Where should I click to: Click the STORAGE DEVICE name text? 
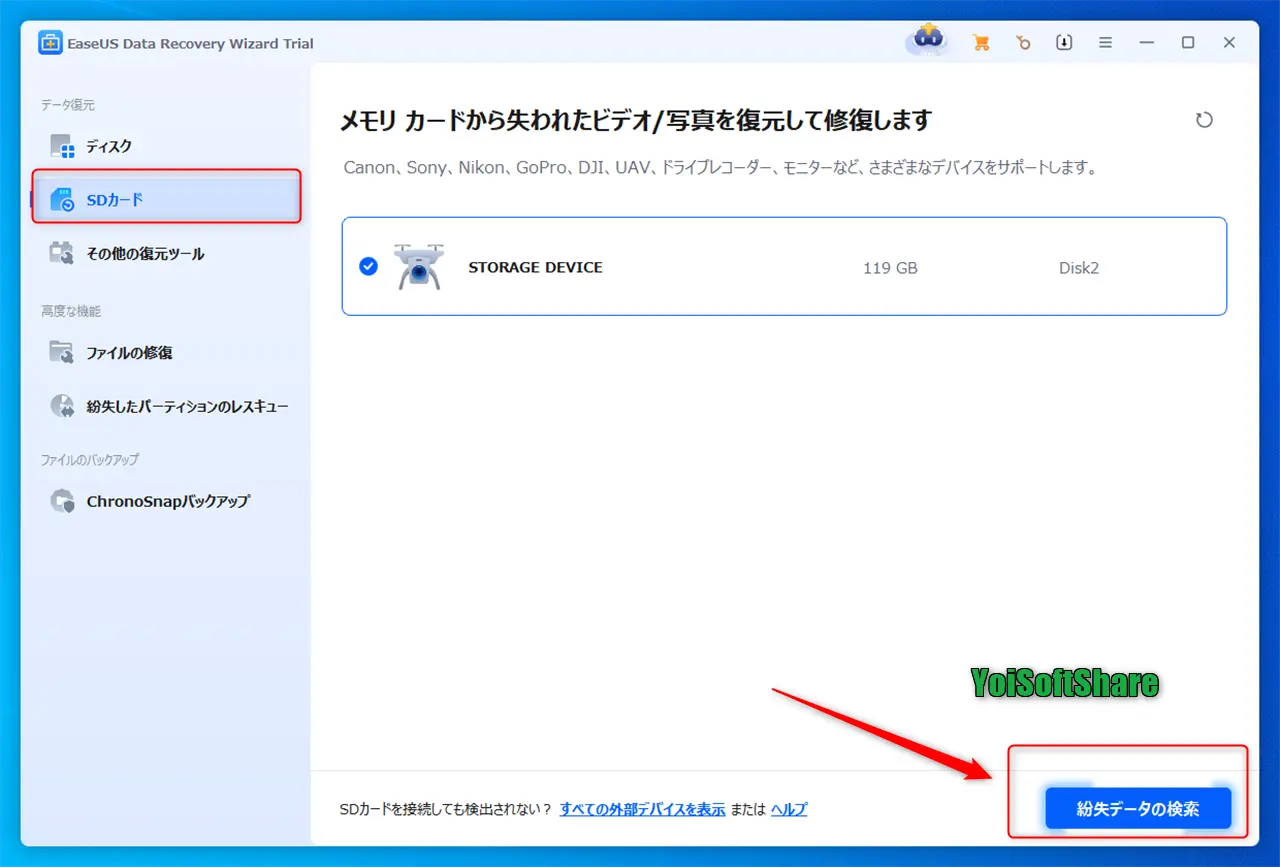(x=535, y=268)
